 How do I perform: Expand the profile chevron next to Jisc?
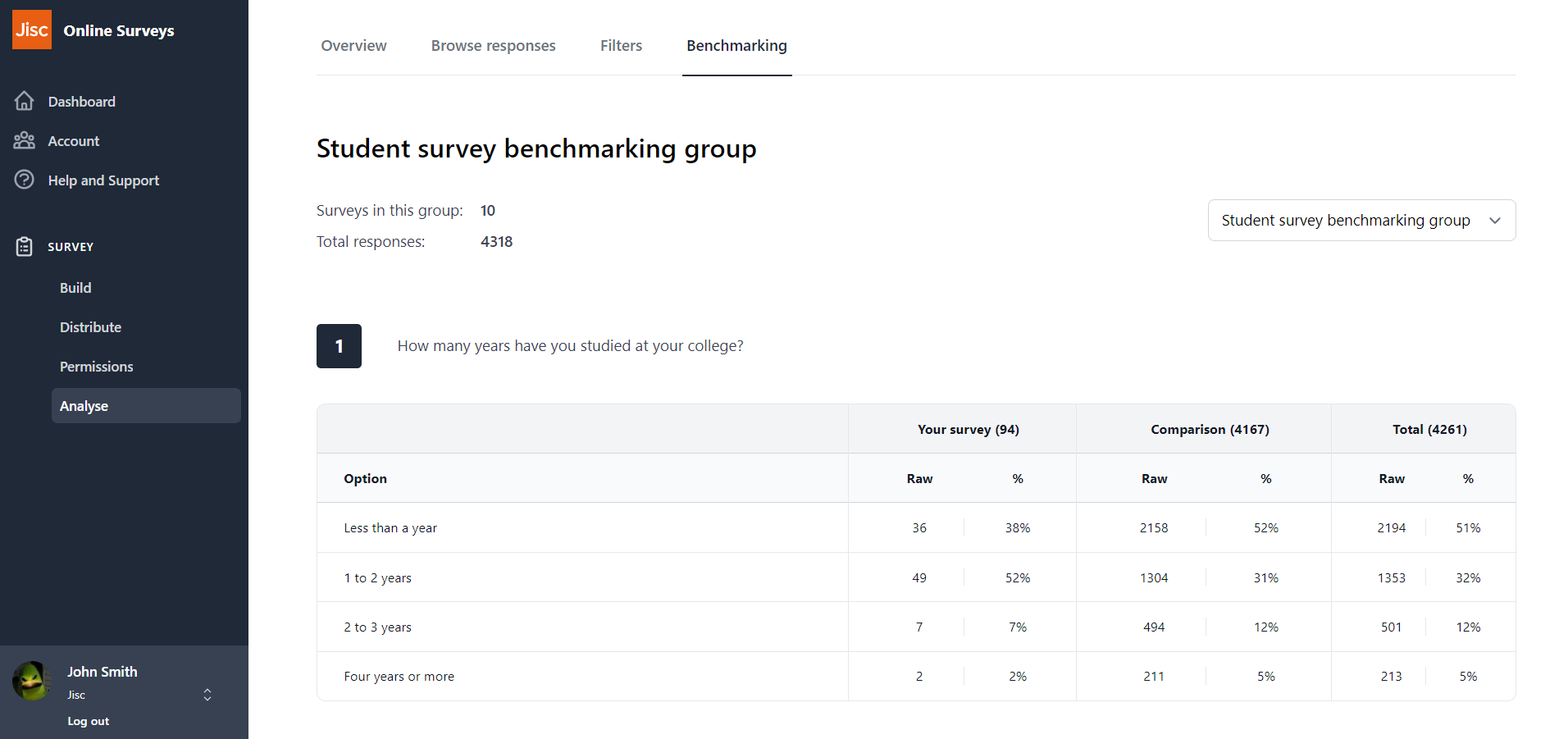coord(207,695)
